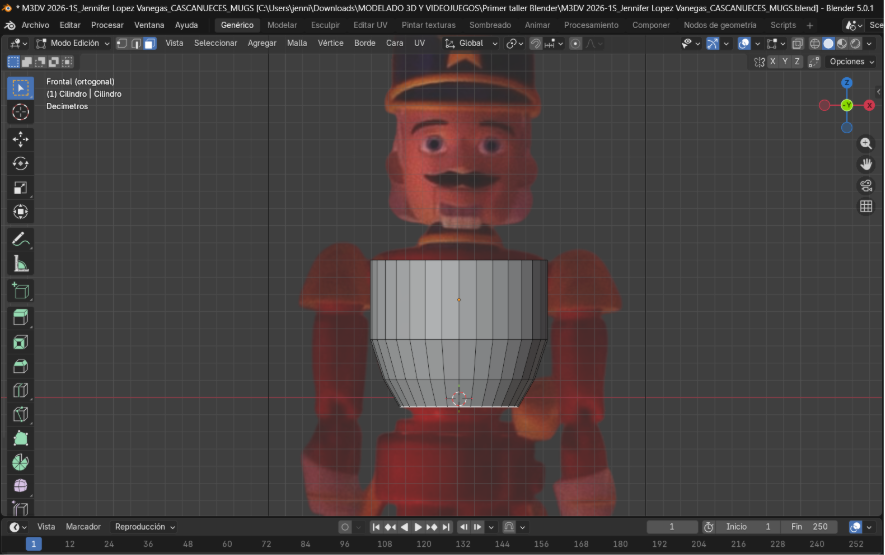This screenshot has height=555, width=885.
Task: Toggle camera view with camera icon
Action: point(866,185)
